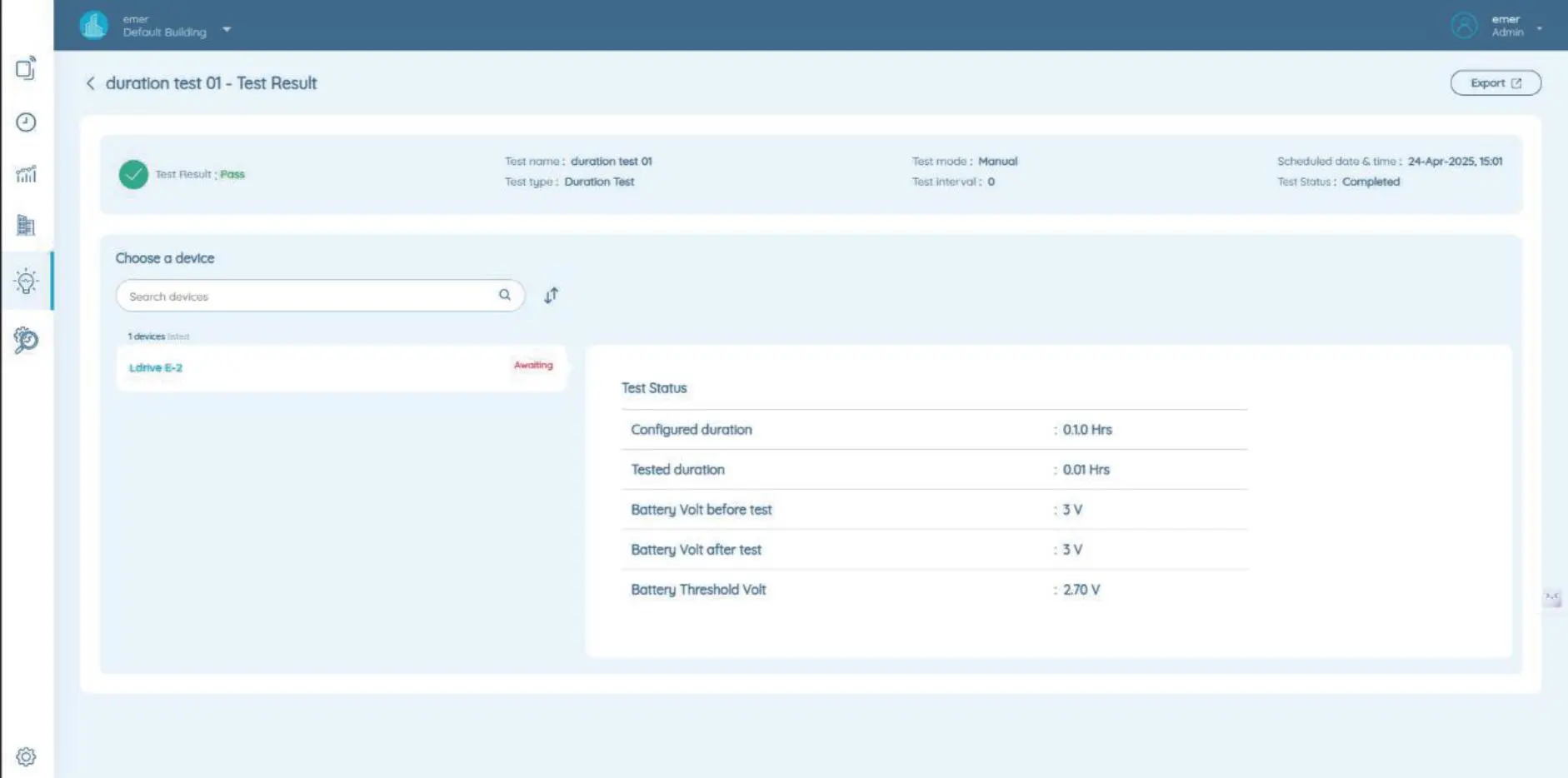Click the Awaiting status label
The width and height of the screenshot is (1568, 778).
(x=533, y=365)
